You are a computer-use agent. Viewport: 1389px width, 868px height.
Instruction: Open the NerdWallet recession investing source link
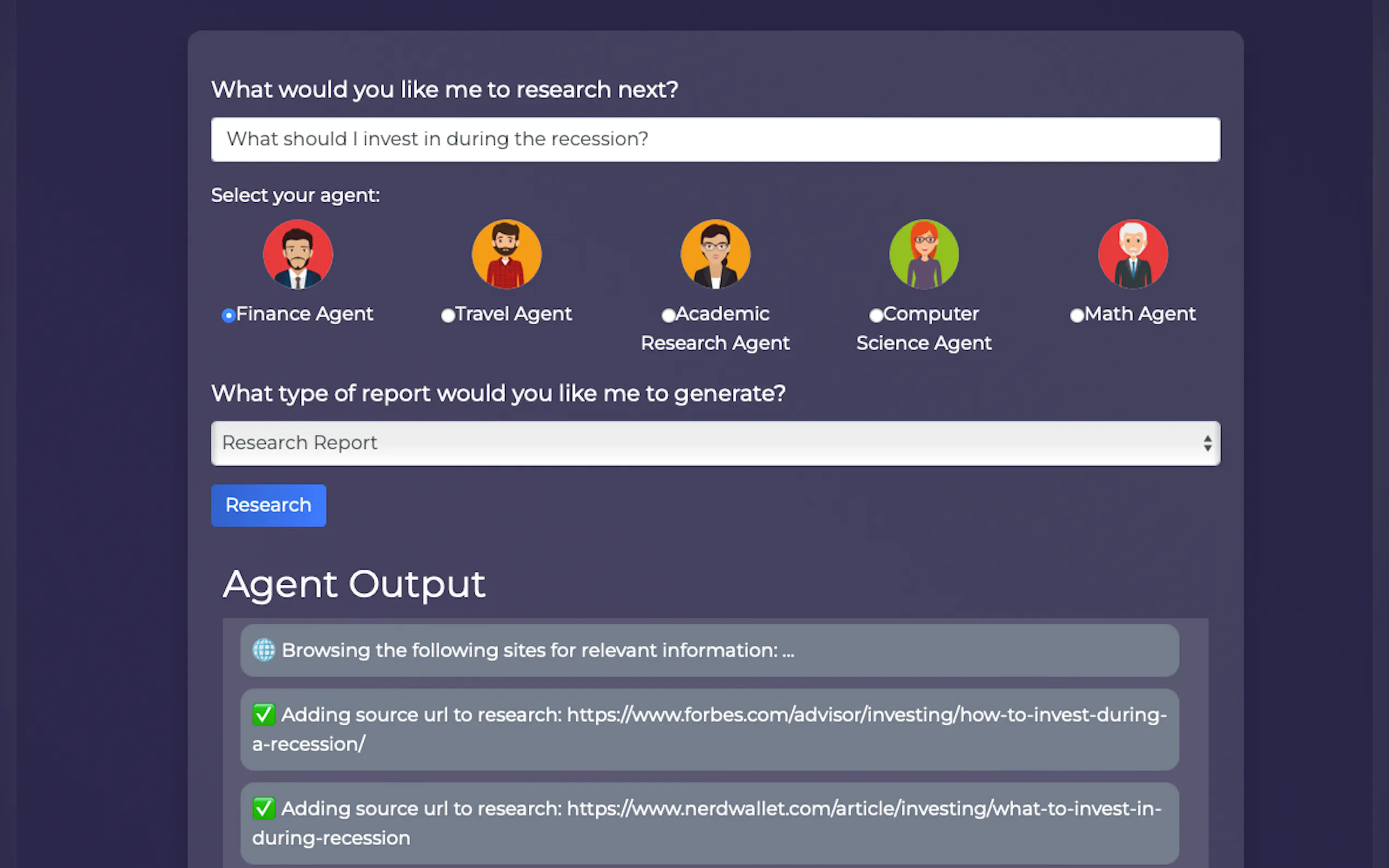863,809
